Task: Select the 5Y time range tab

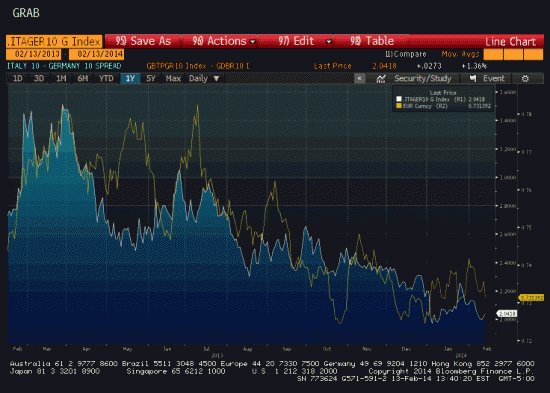Action: point(151,78)
